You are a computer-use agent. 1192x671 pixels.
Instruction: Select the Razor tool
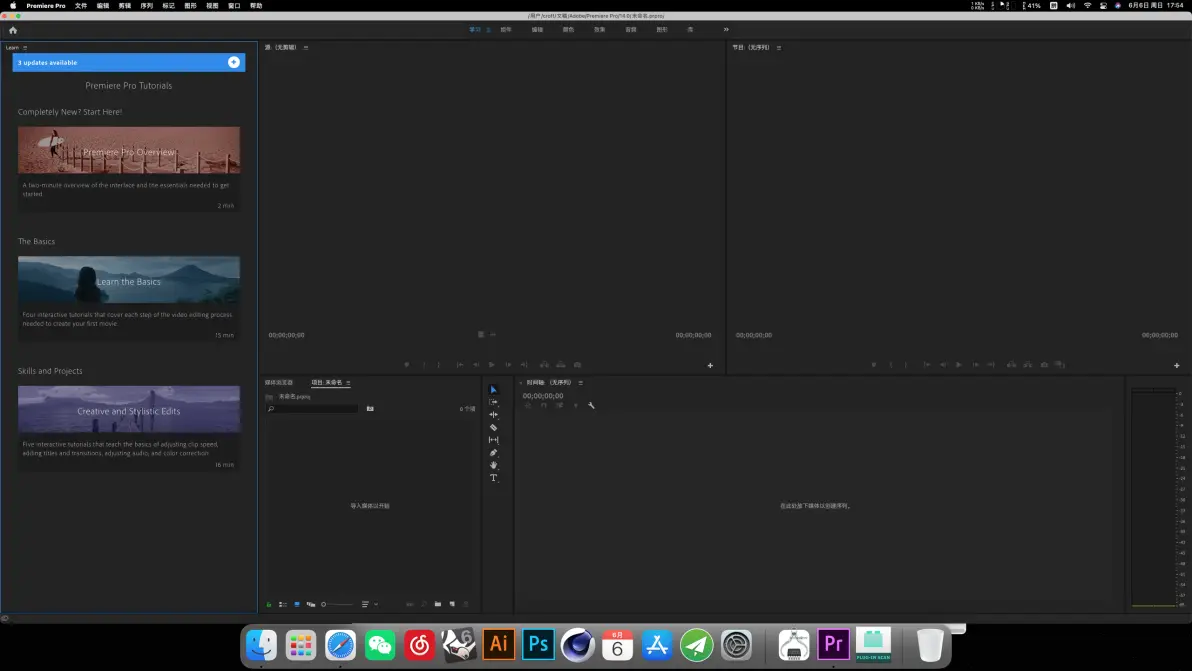coord(493,427)
